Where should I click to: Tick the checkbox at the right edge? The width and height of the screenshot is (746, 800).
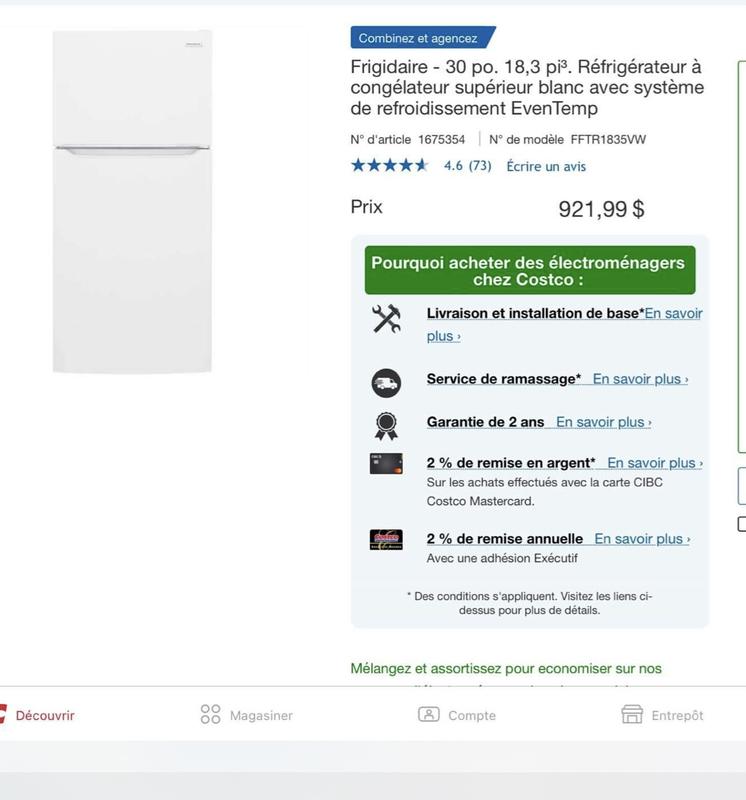click(x=742, y=524)
